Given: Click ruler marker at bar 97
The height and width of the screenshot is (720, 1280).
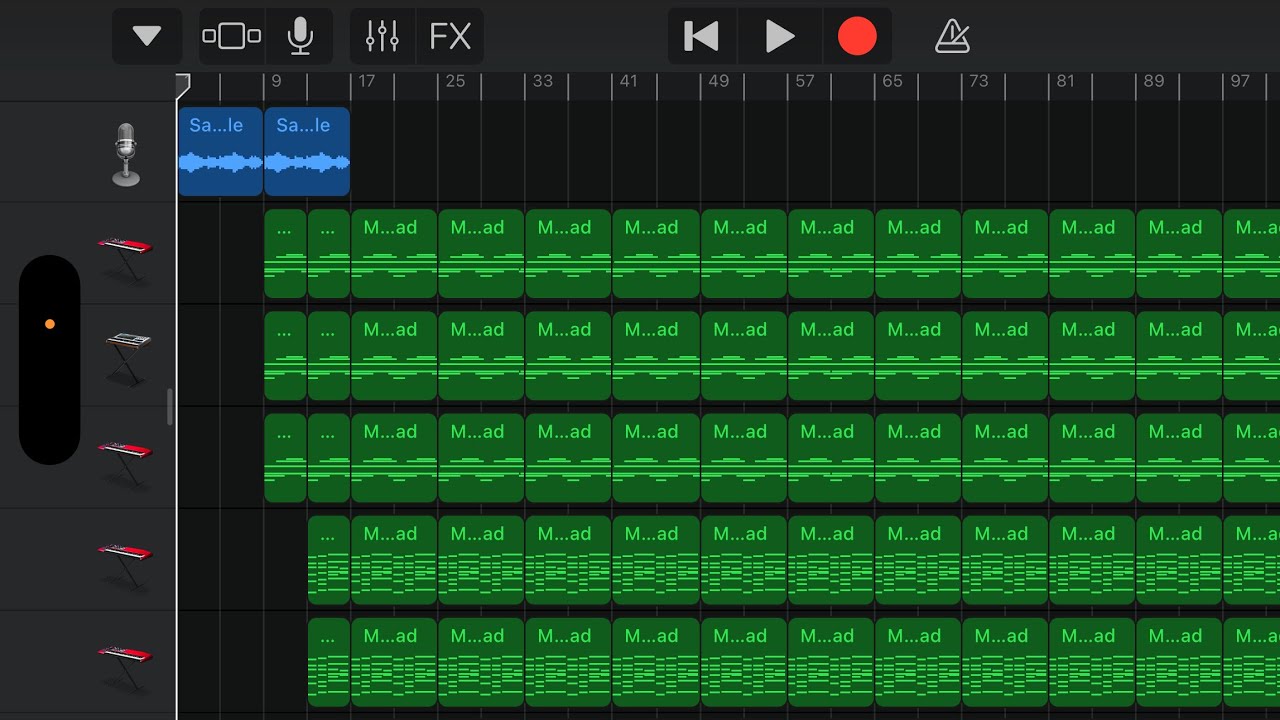Looking at the screenshot, I should tap(1240, 81).
